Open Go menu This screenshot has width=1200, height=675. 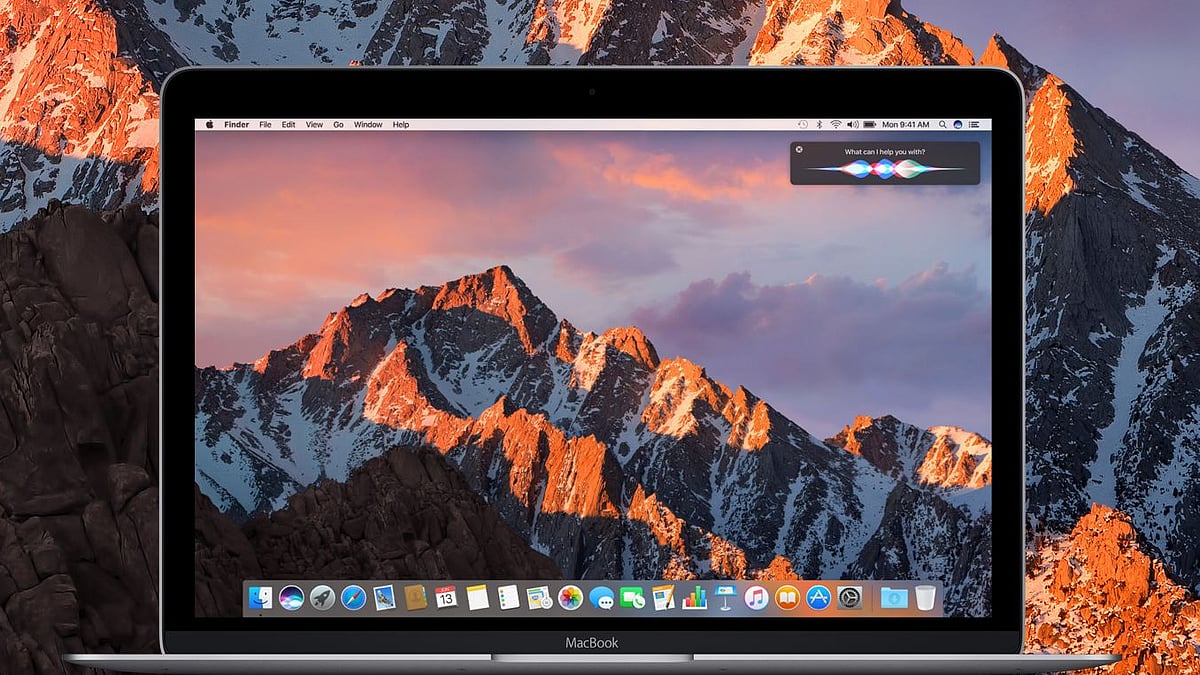click(339, 124)
